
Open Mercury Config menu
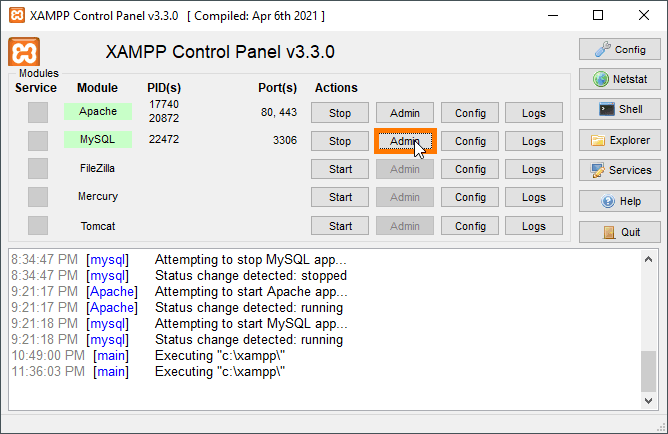(x=470, y=197)
